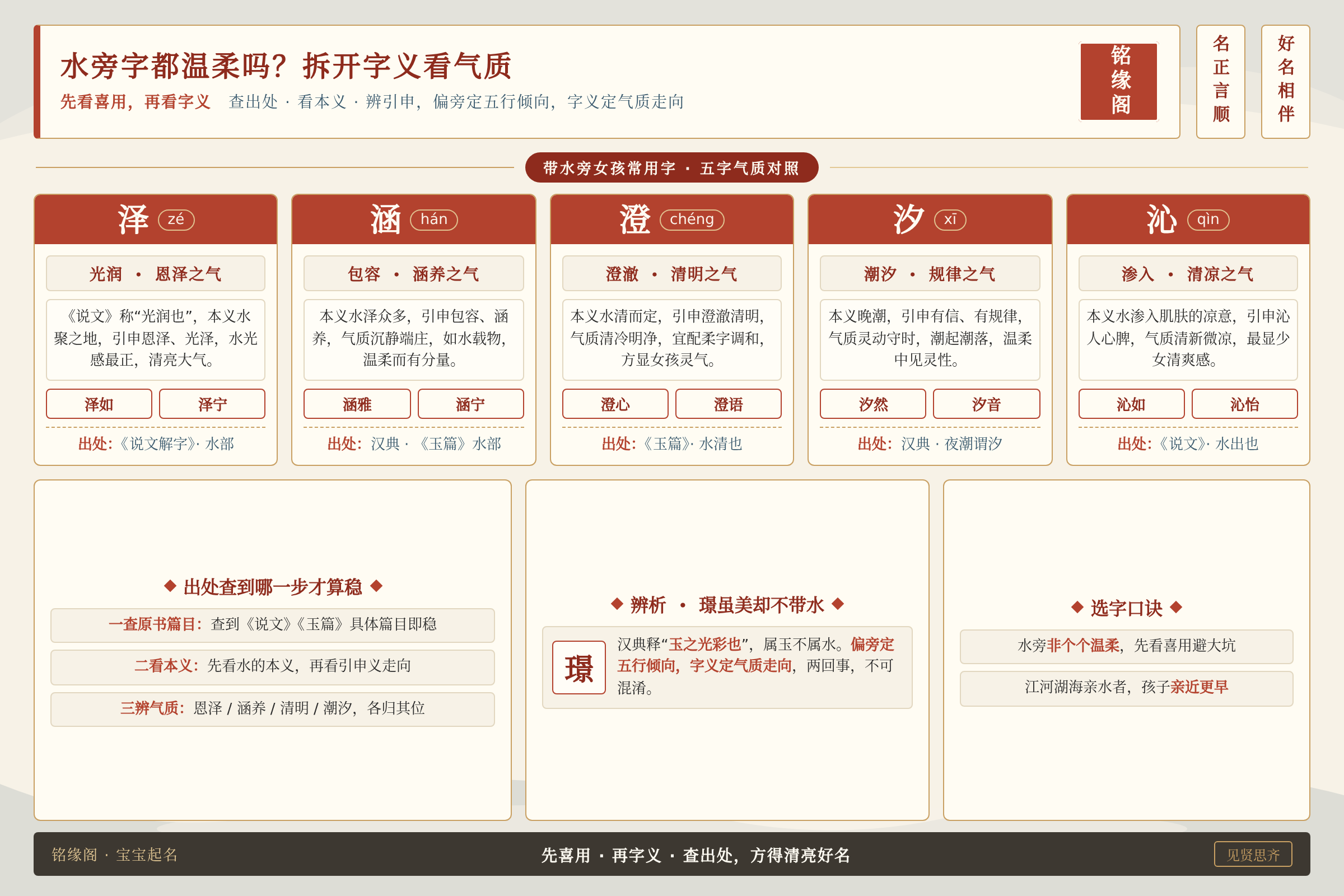Click the zé pinyin pill
Image resolution: width=1344 pixels, height=896 pixels.
pos(176,220)
